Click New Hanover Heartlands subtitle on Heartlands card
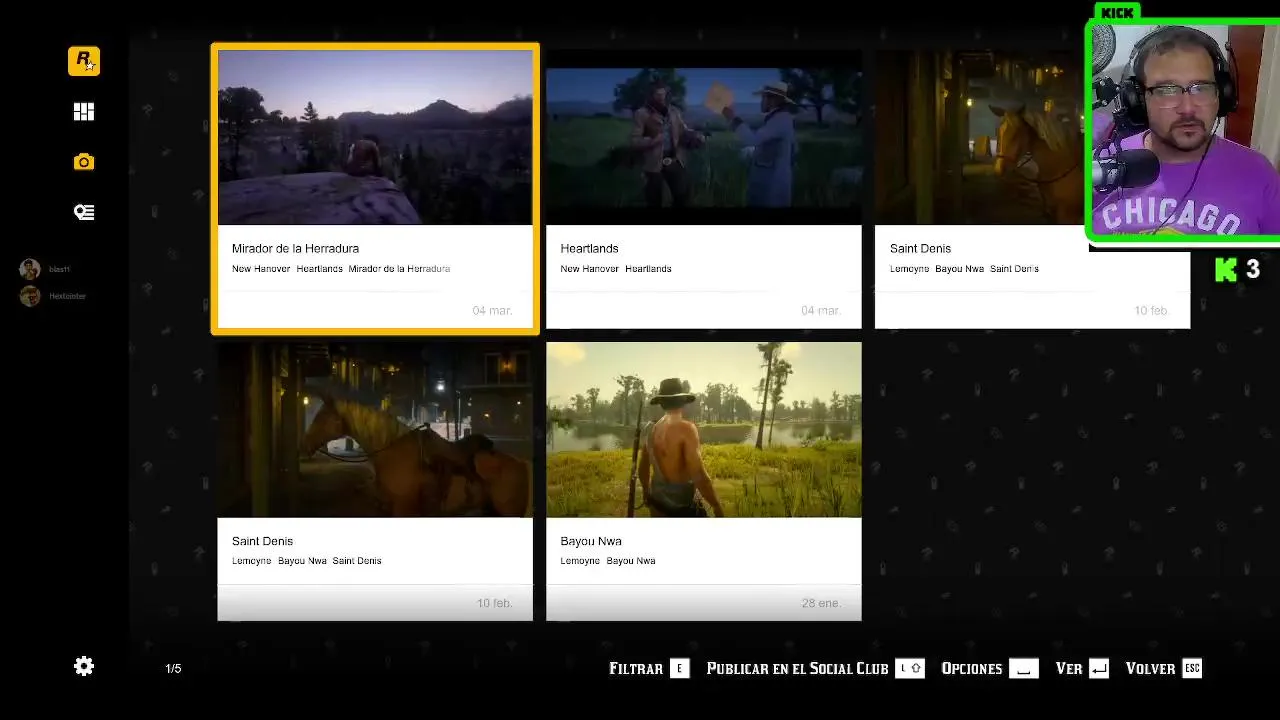Screen dimensions: 1280x720 tap(616, 269)
